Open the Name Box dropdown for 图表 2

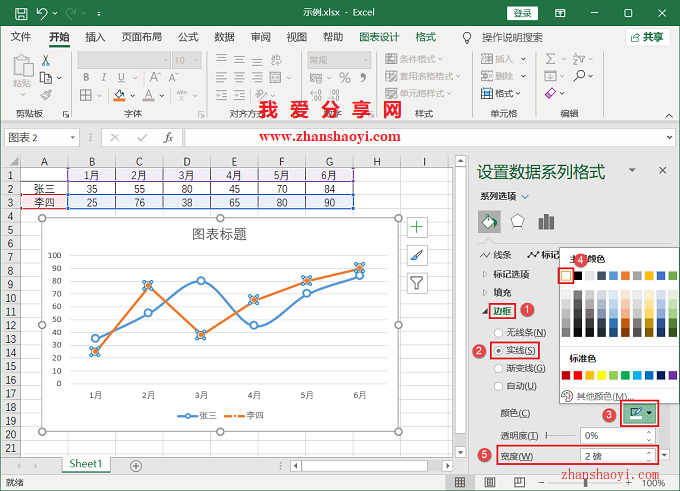tap(72, 137)
